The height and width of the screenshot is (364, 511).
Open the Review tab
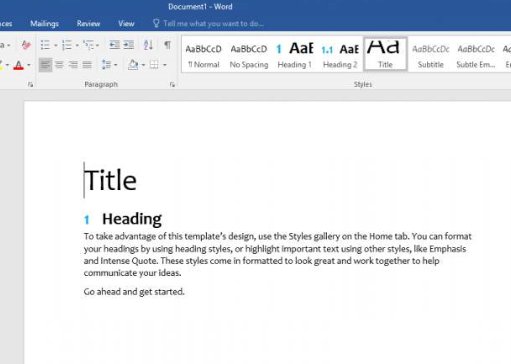(88, 24)
